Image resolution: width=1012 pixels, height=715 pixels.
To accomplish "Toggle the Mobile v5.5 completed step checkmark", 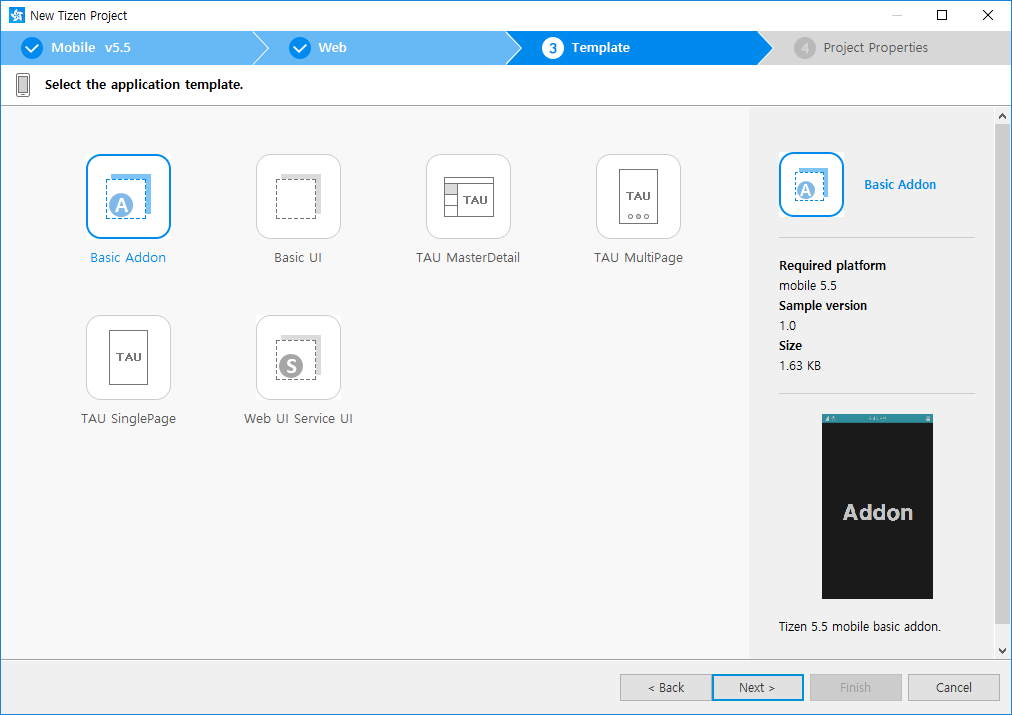I will pos(31,47).
